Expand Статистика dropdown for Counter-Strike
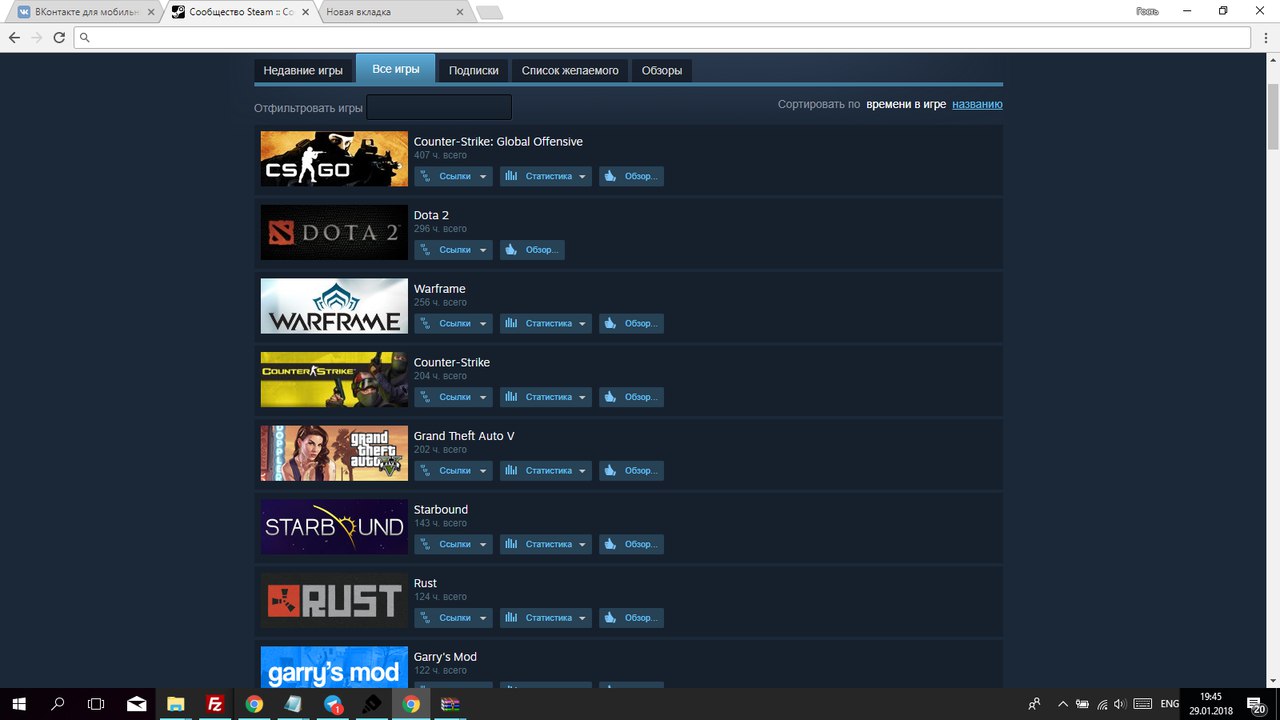 546,397
